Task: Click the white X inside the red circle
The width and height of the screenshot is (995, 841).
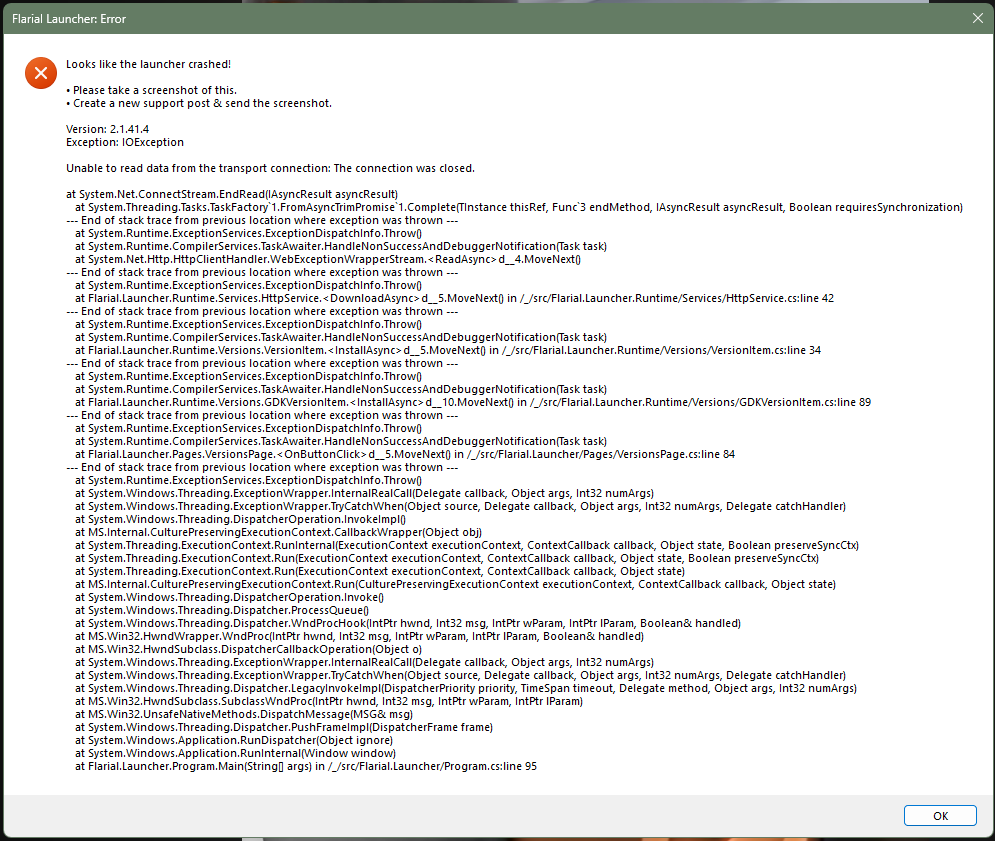Action: tap(40, 72)
